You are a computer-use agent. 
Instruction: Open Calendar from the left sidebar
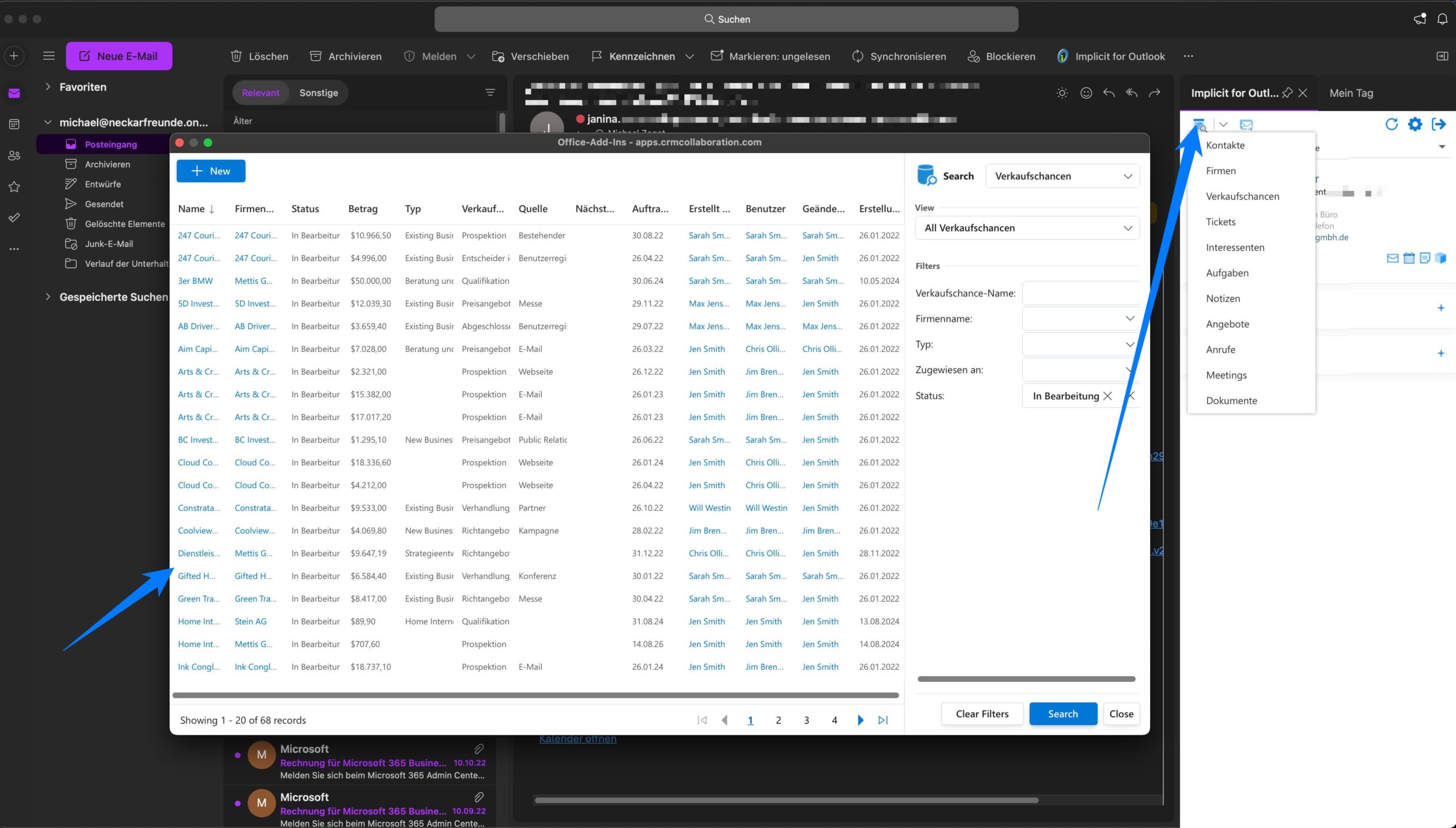click(14, 124)
